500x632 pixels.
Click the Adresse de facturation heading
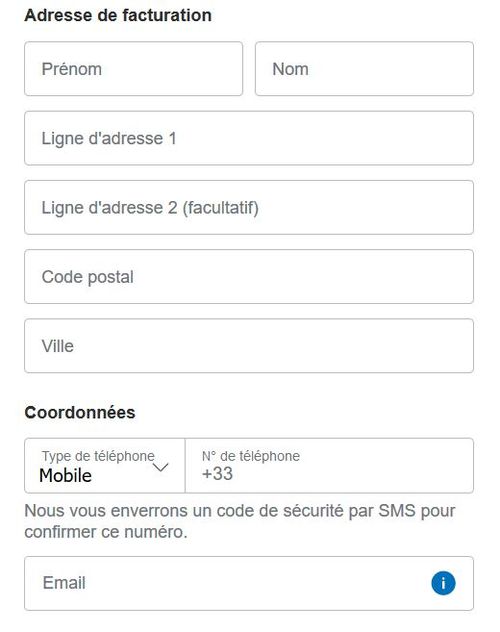118,16
